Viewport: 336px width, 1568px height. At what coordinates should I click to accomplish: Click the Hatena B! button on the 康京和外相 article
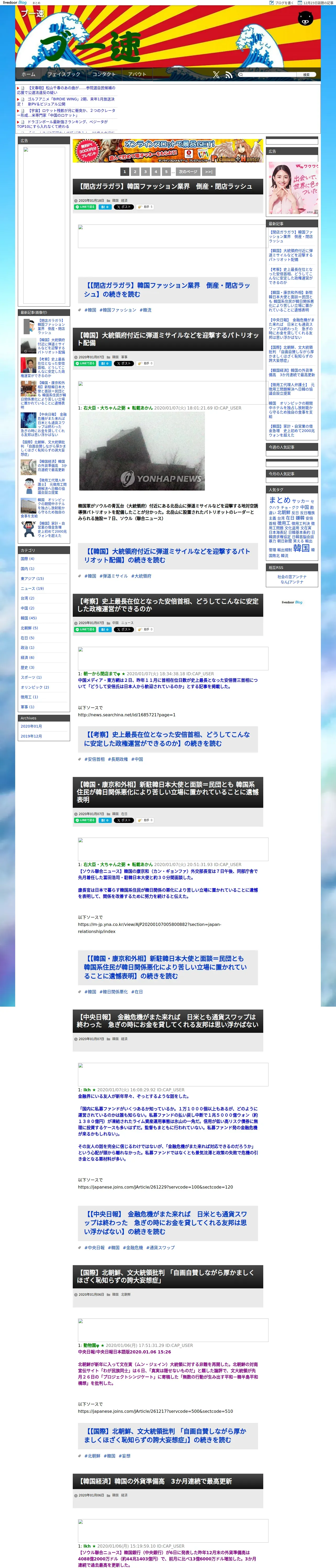[x=105, y=820]
